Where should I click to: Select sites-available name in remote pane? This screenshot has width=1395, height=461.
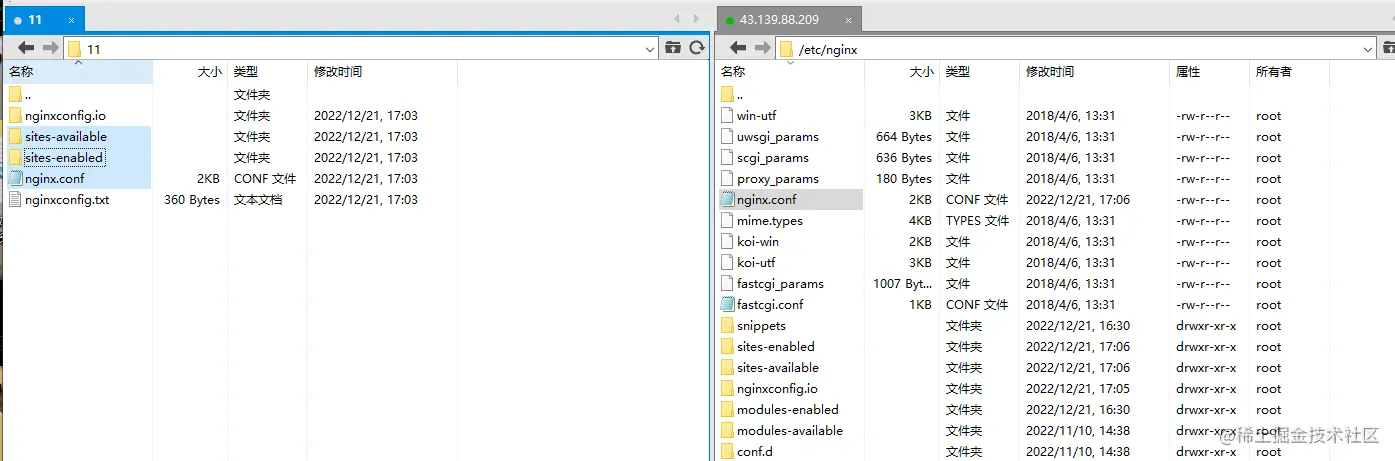[778, 368]
